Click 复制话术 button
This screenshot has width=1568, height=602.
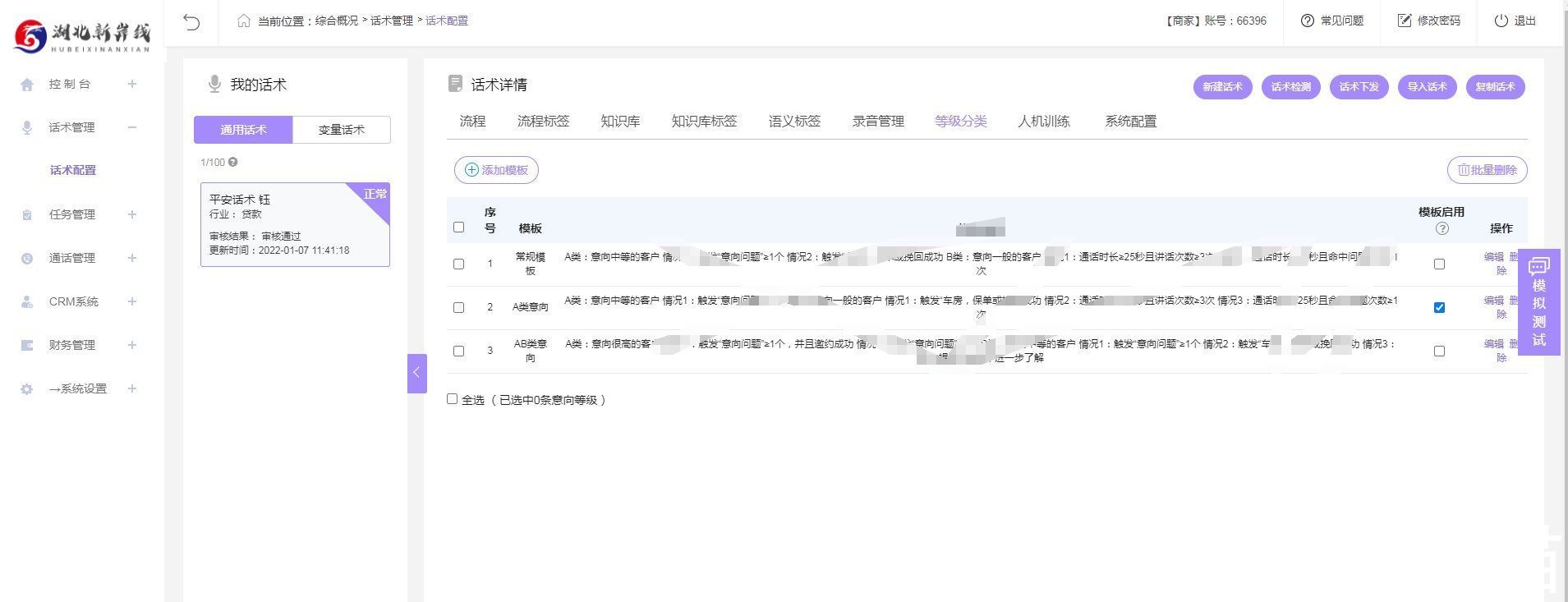point(1496,87)
